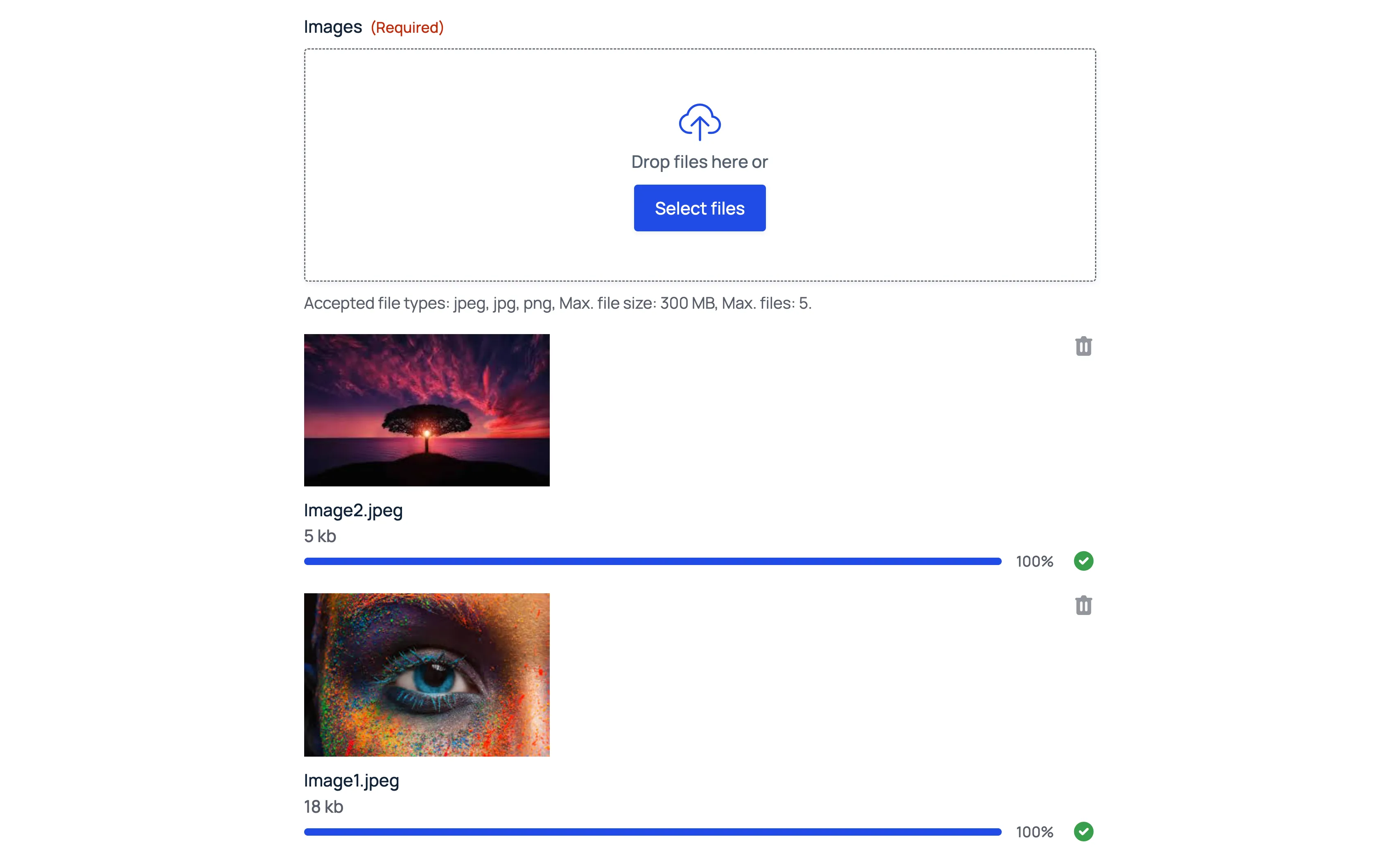Click the accepted file types hint
The image size is (1400, 868).
coord(558,303)
